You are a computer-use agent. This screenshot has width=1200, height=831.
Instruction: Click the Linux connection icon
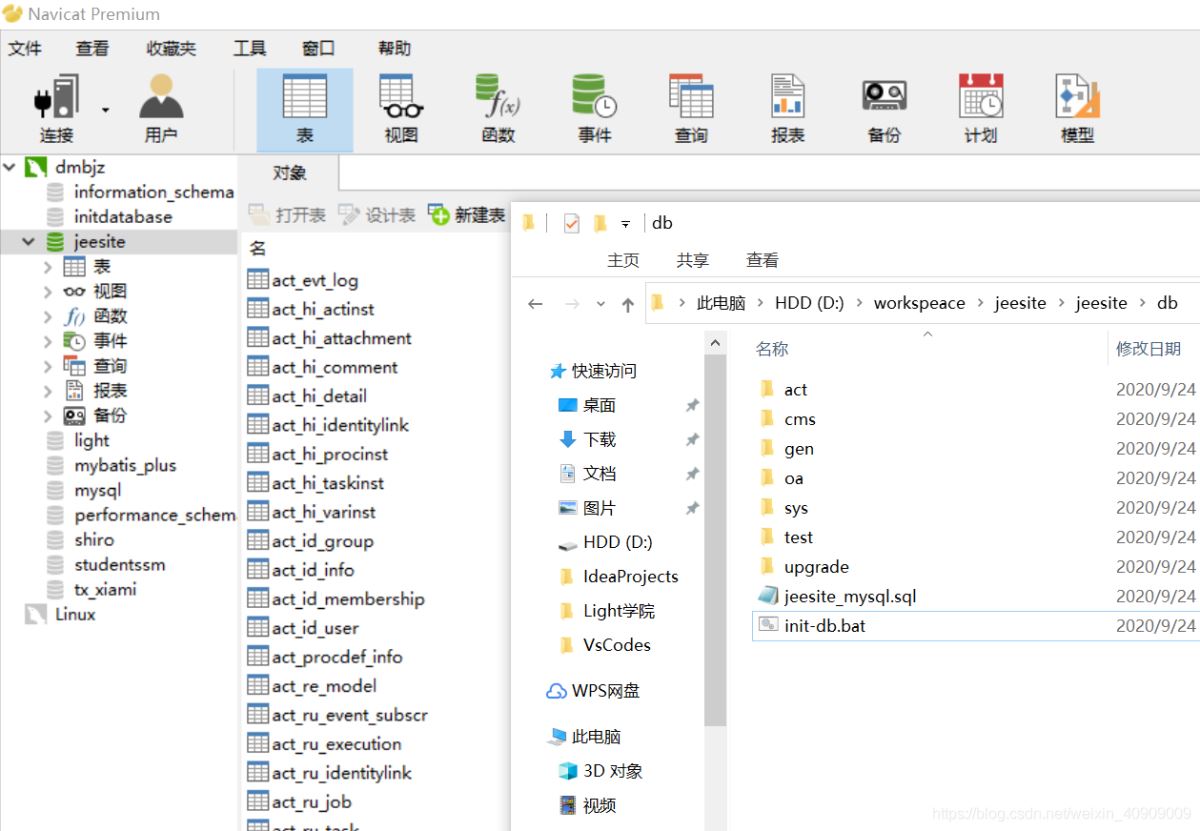(36, 614)
